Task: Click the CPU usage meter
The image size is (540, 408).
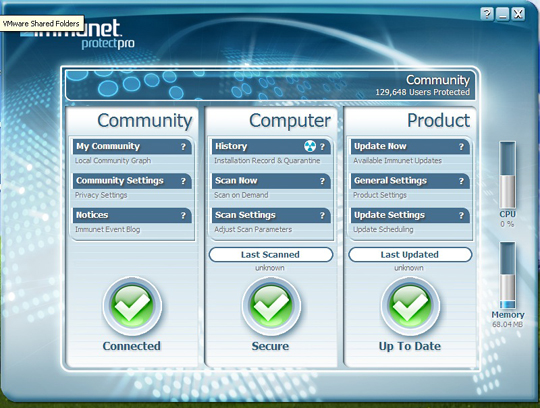Action: 507,175
